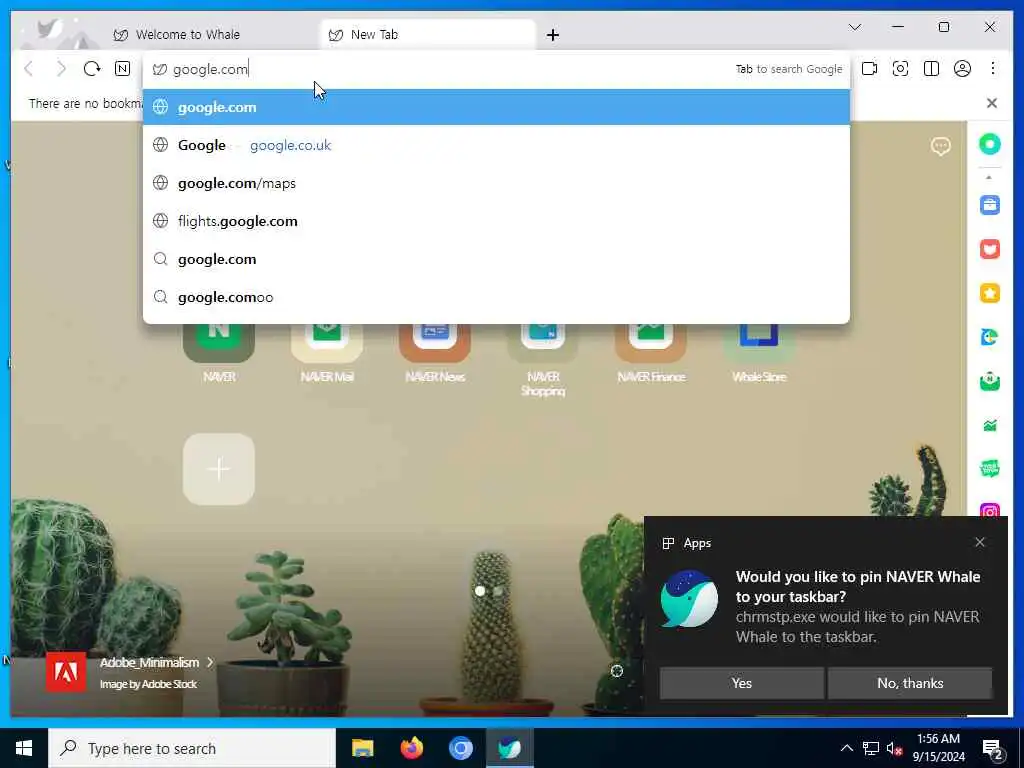Open the Papago parrot translator in sidebar
Image resolution: width=1024 pixels, height=768 pixels.
pyautogui.click(x=989, y=337)
